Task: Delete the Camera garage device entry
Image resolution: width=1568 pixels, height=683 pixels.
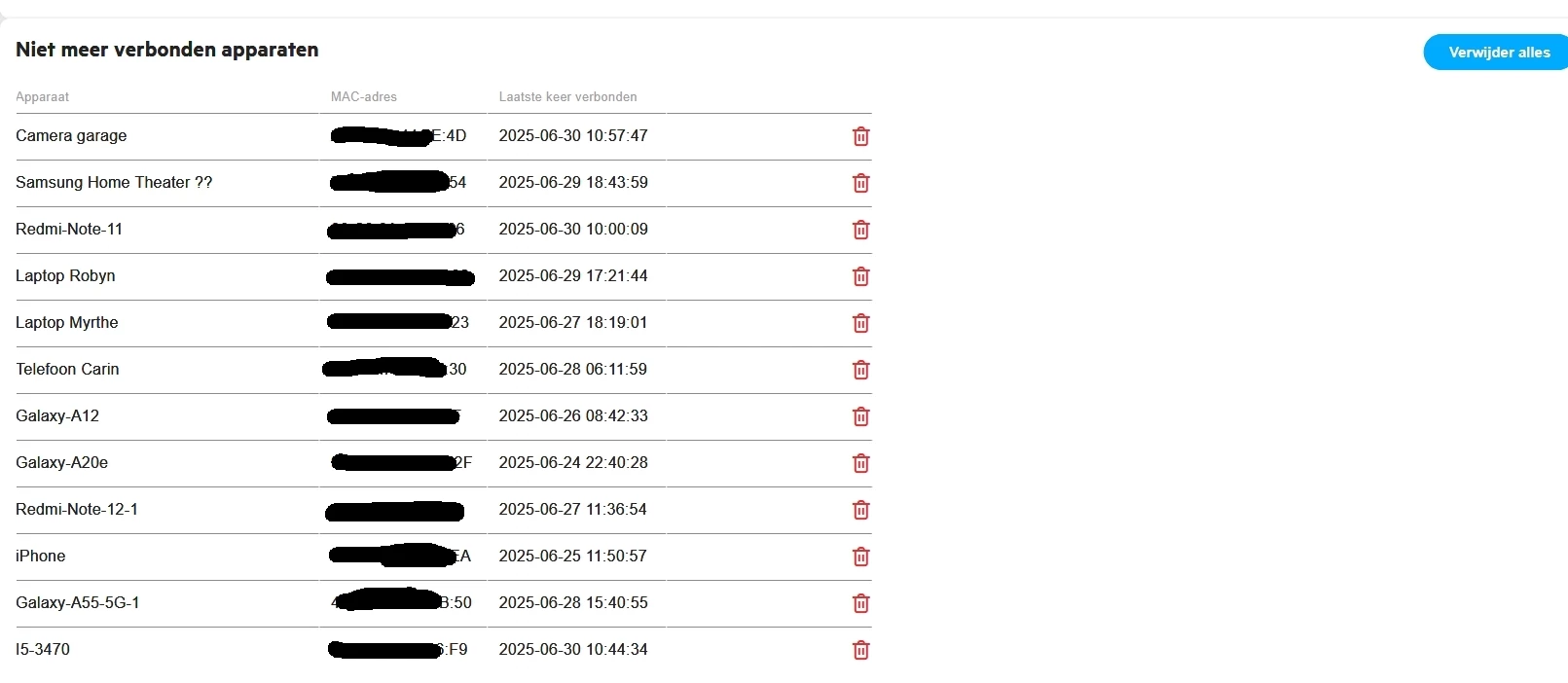Action: (x=860, y=136)
